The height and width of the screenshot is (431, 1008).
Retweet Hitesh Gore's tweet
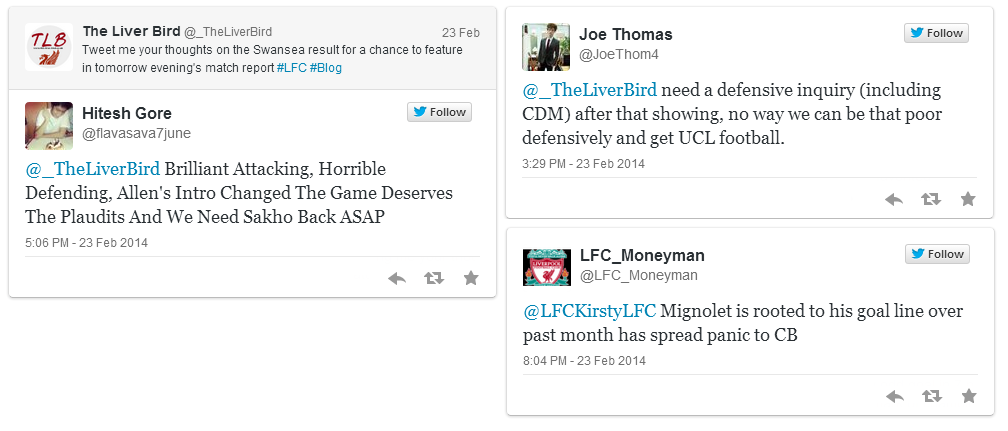coord(434,278)
